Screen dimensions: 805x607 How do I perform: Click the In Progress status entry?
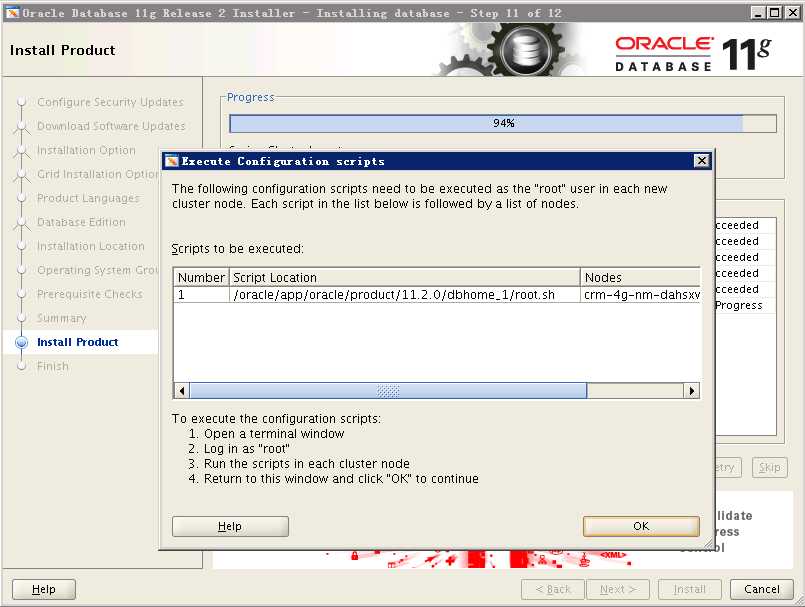point(739,305)
